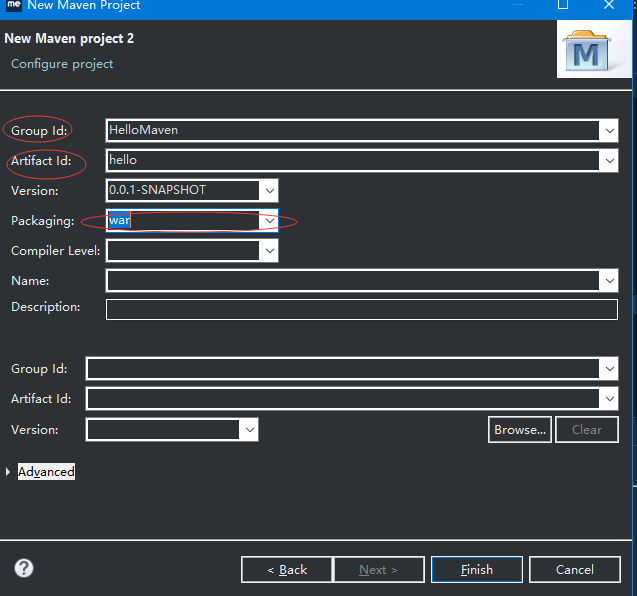Viewport: 637px width, 596px height.
Task: Click the 'Packaging:' label
Action: [x=43, y=221]
